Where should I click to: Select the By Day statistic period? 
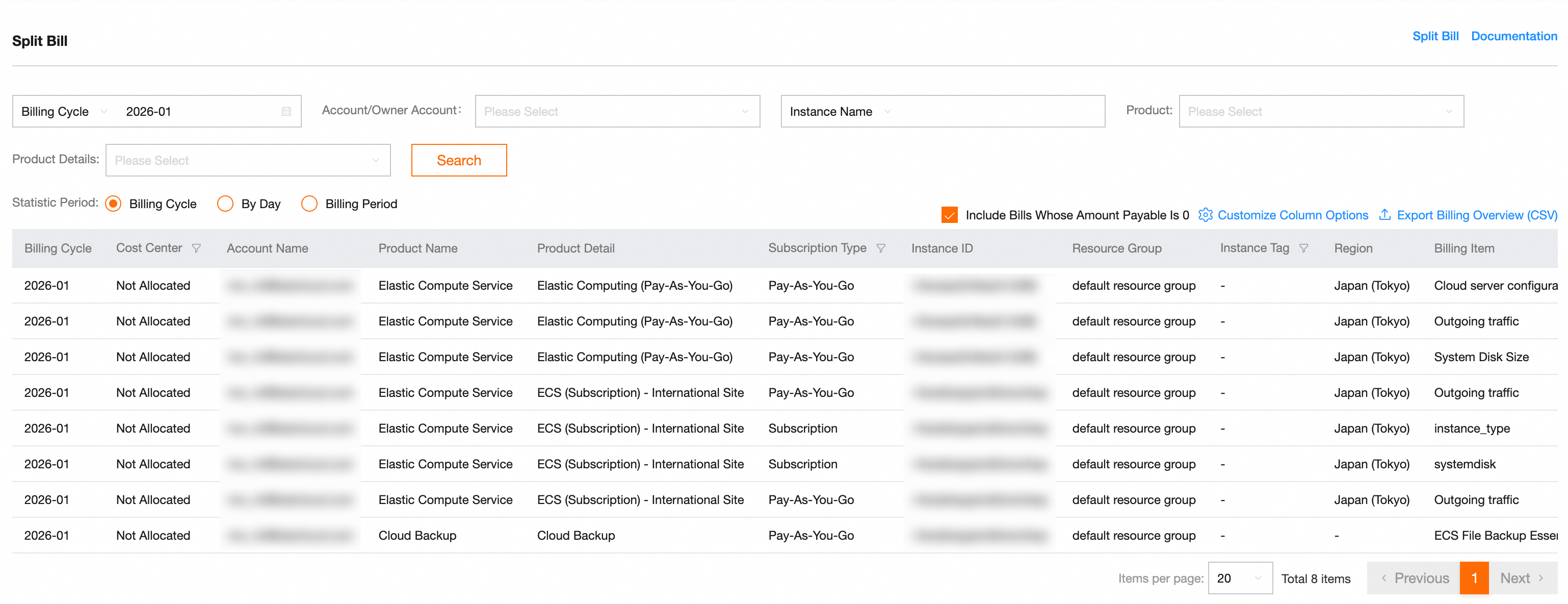[225, 204]
